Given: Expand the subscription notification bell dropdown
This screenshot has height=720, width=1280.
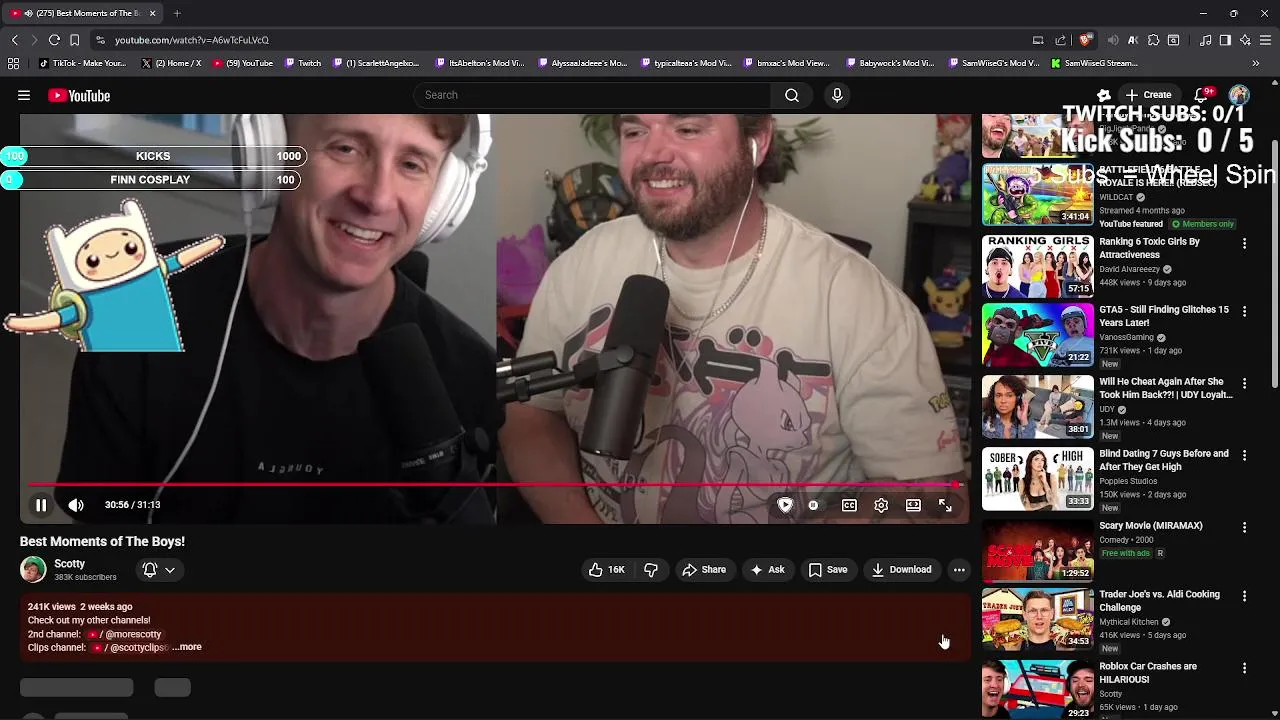Looking at the screenshot, I should [x=159, y=570].
